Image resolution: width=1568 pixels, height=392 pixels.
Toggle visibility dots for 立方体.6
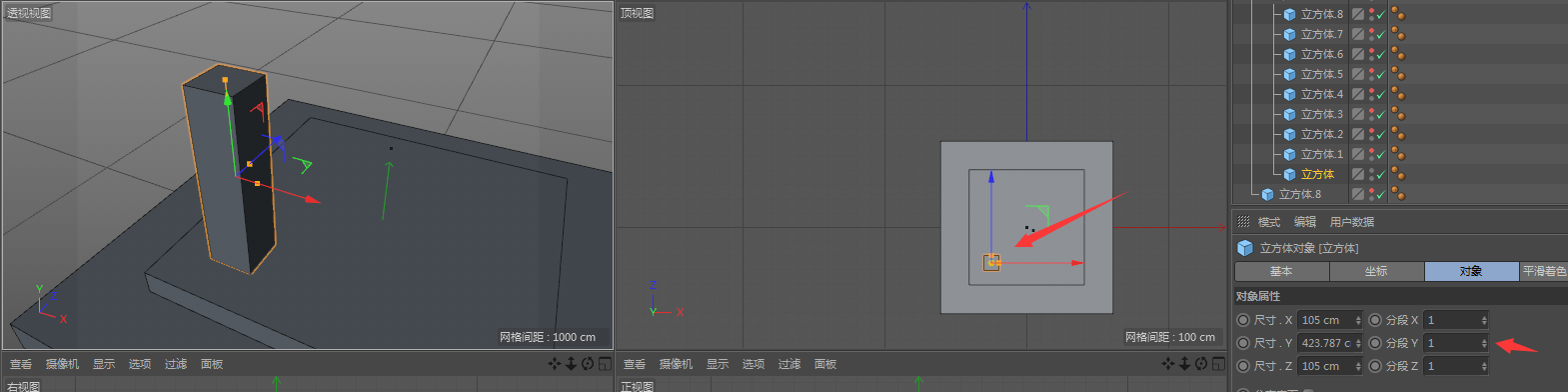[x=1371, y=54]
